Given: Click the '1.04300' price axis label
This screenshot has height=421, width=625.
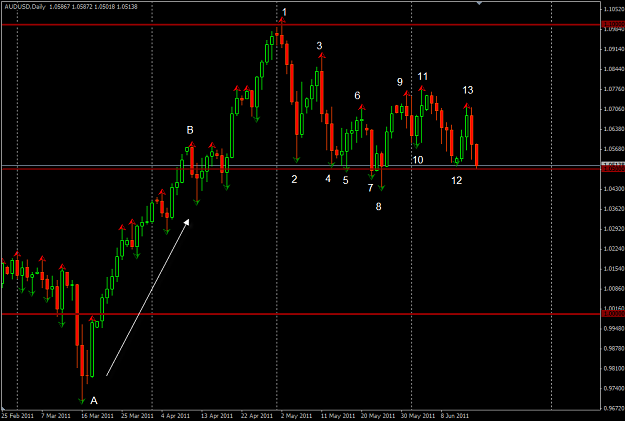Looking at the screenshot, I should click(614, 189).
